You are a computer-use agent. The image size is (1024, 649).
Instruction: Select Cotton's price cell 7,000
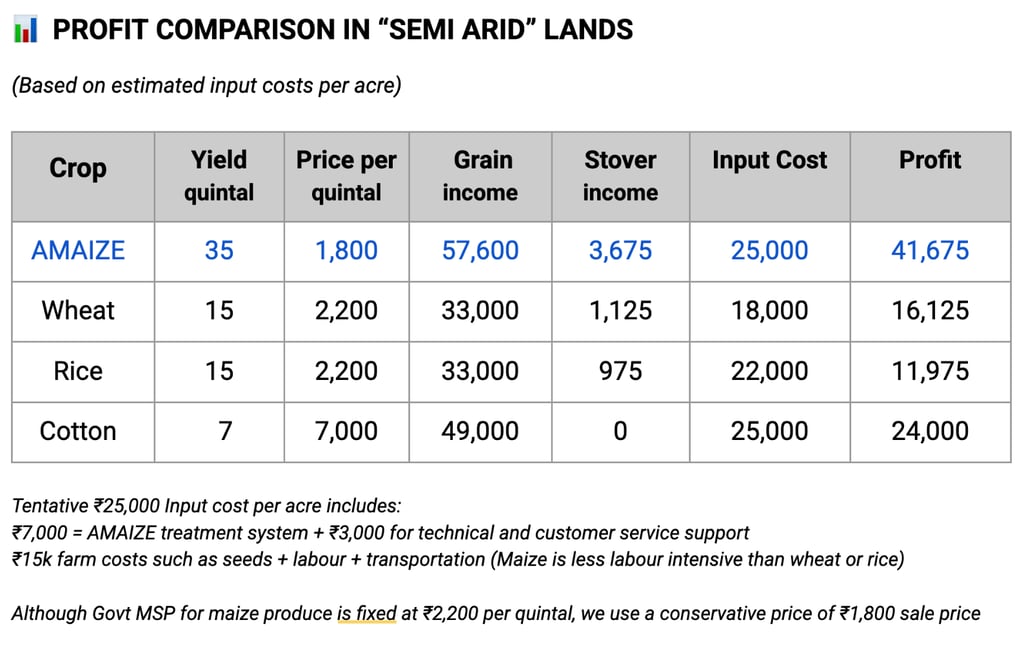pyautogui.click(x=346, y=431)
